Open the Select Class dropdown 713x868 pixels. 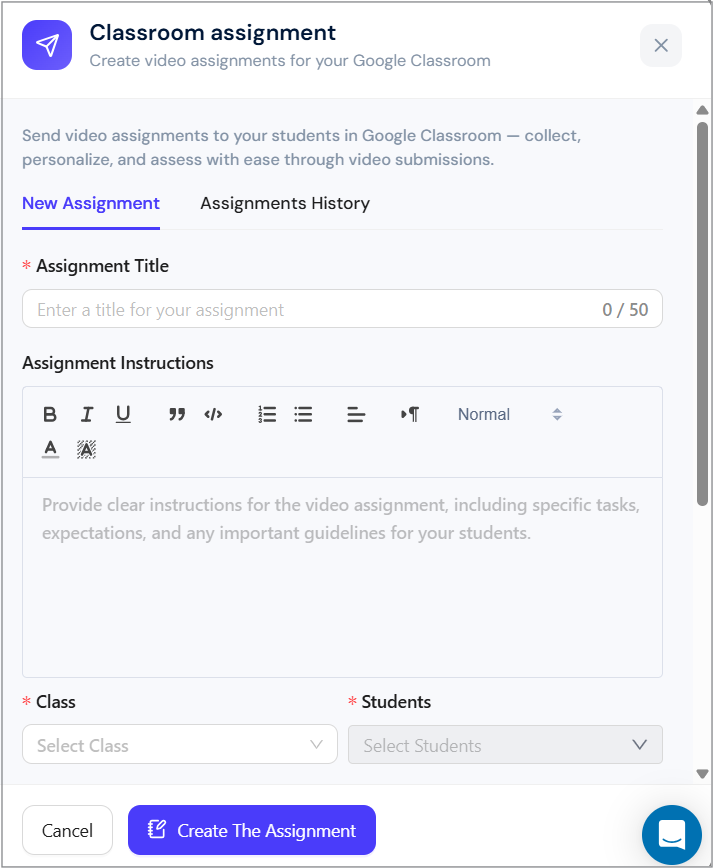point(180,745)
